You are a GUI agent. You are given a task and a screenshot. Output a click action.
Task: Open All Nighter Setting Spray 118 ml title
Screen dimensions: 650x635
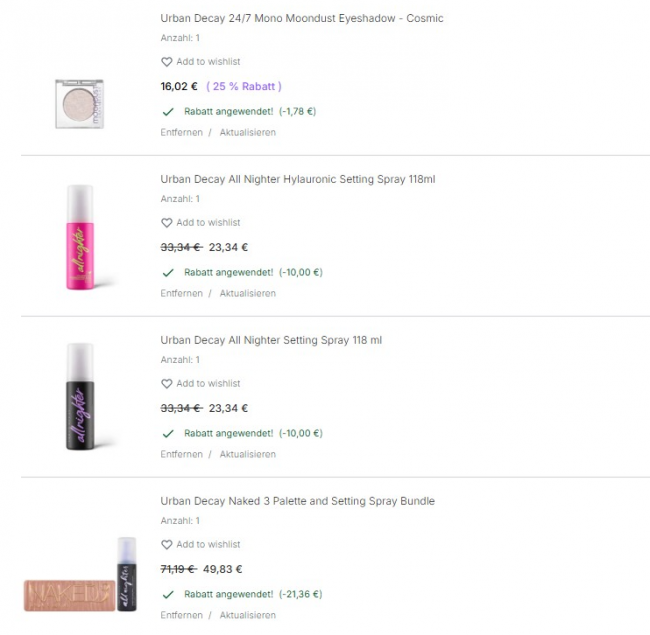(x=271, y=340)
